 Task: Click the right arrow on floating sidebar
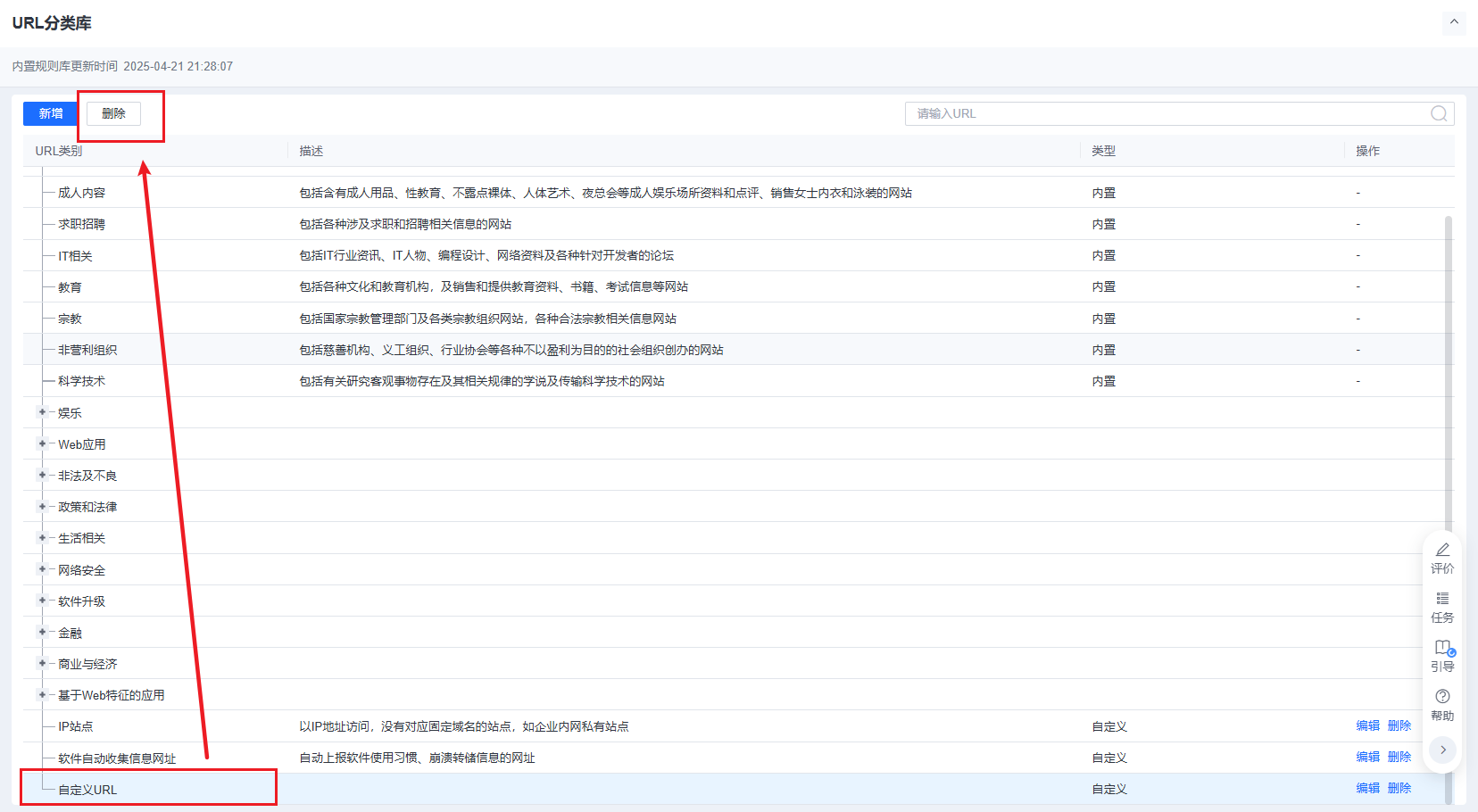tap(1442, 750)
